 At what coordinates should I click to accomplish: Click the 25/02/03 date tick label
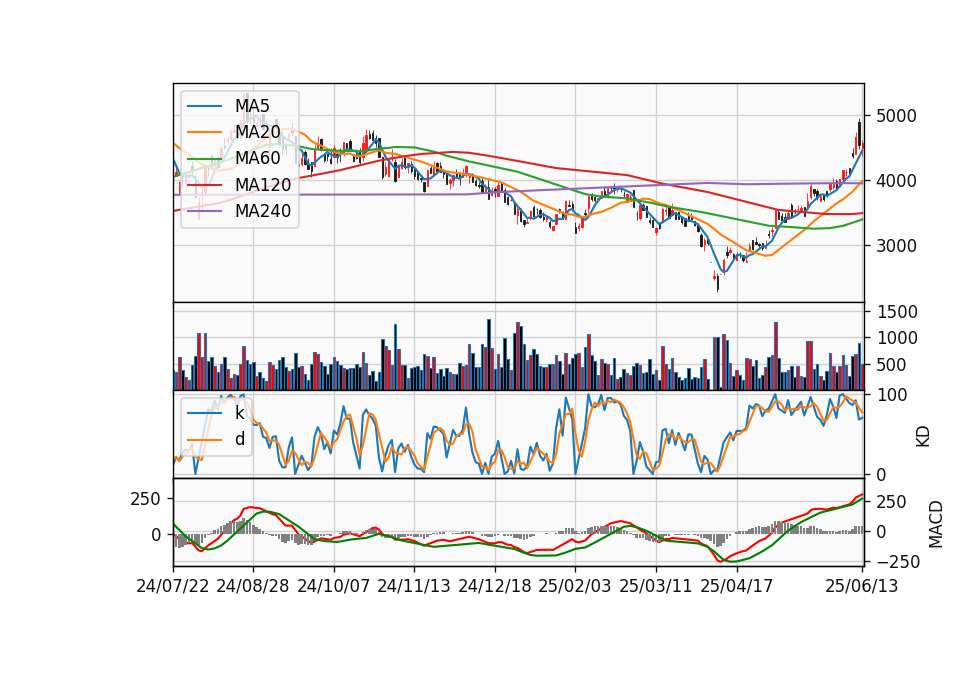click(x=575, y=586)
